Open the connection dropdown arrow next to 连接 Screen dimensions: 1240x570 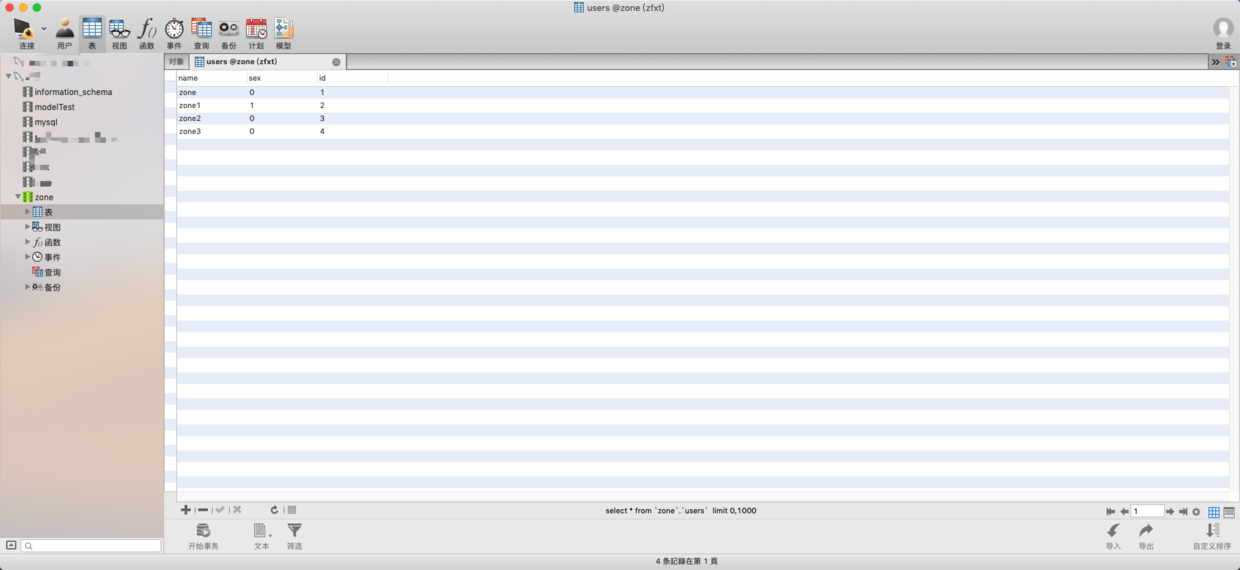point(44,28)
